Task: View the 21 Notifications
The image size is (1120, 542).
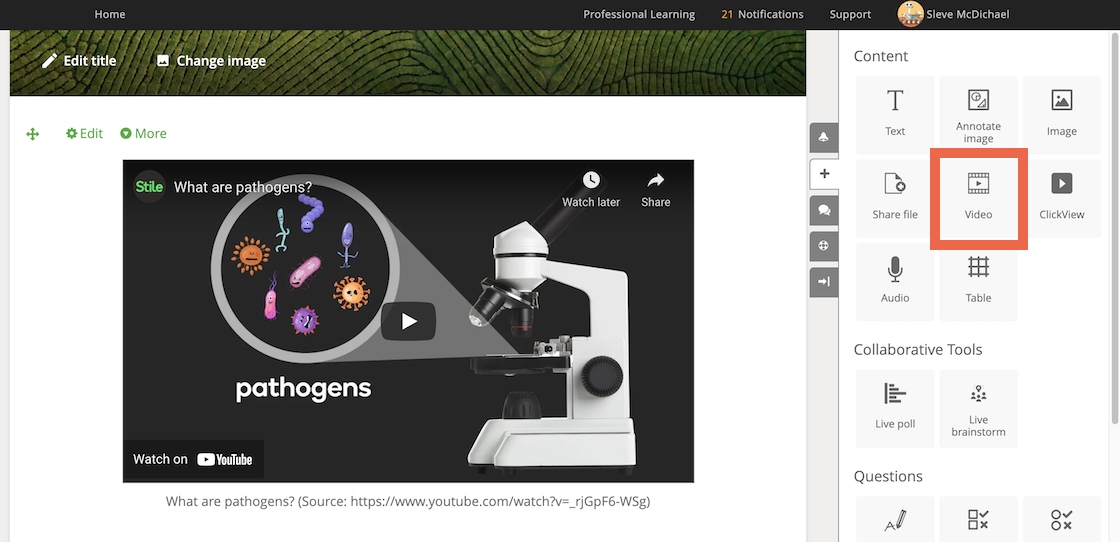Action: click(x=762, y=14)
